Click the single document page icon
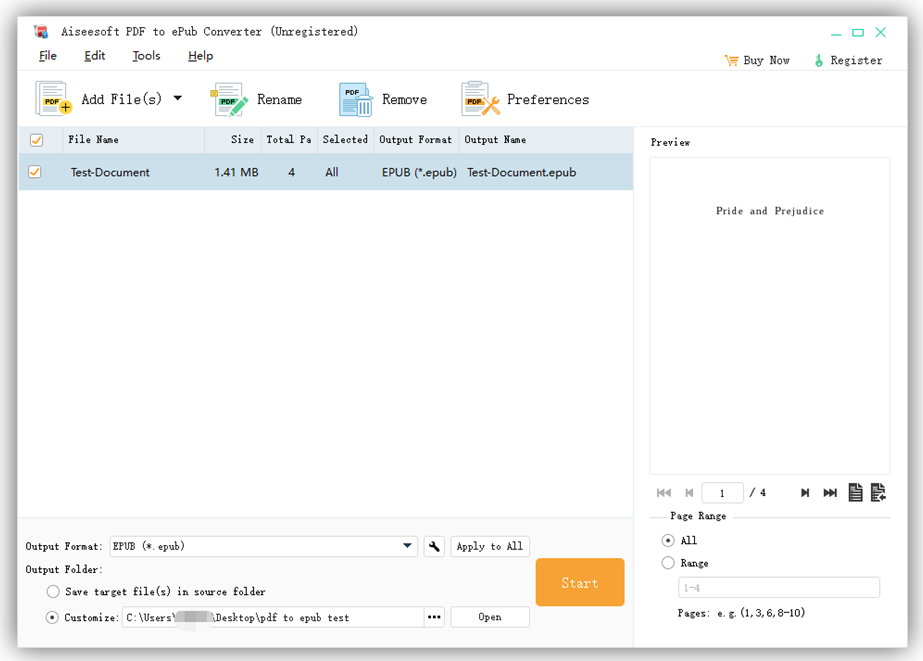 855,492
